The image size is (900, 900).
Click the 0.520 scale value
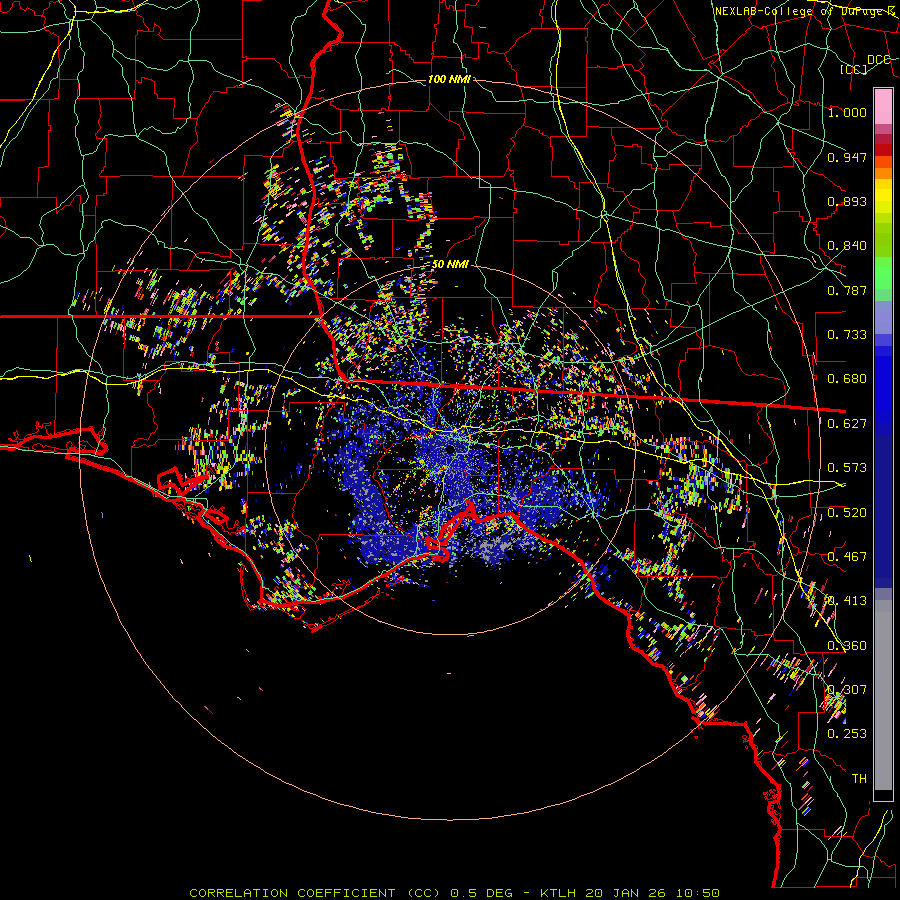847,513
